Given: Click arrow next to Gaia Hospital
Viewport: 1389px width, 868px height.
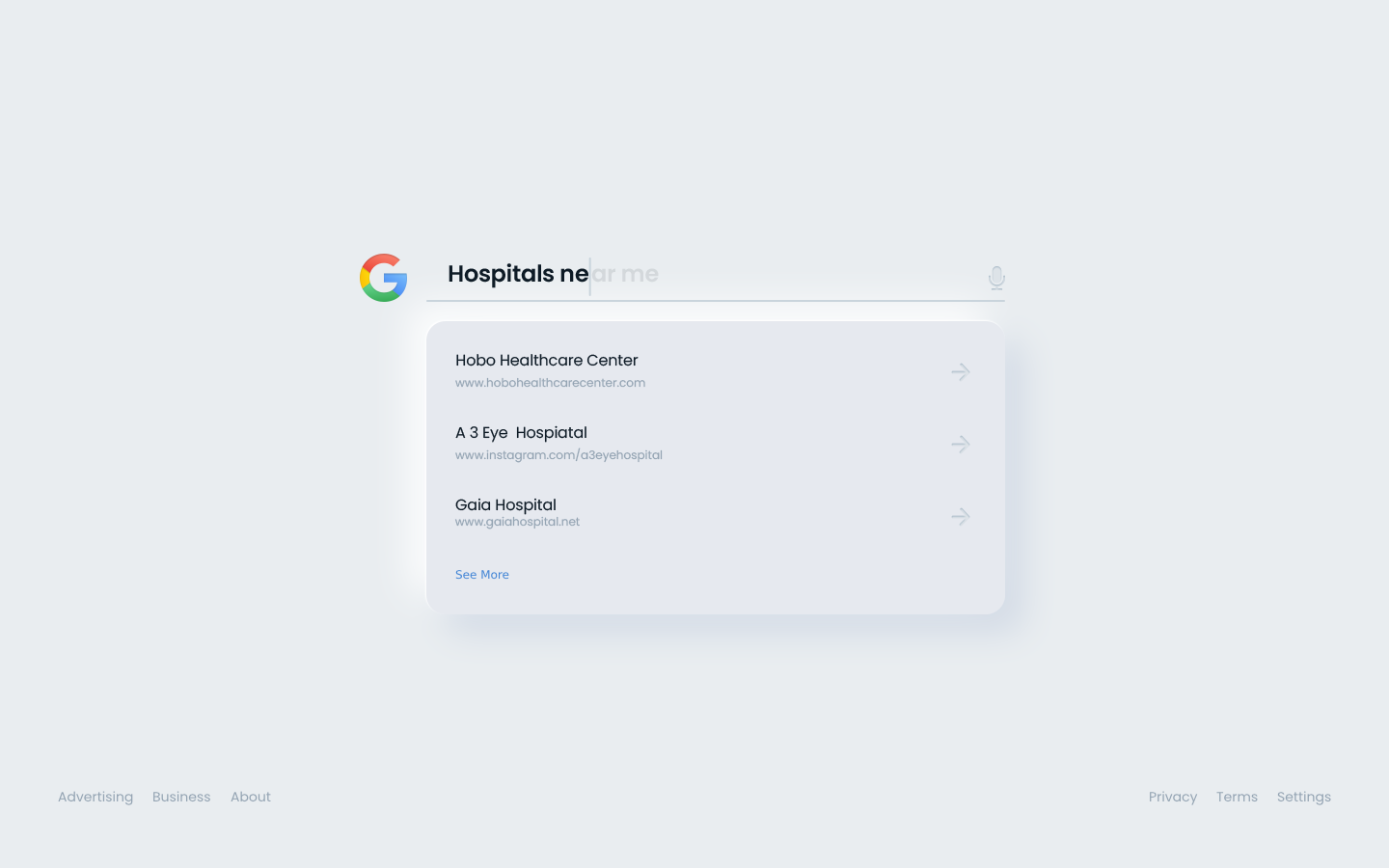Looking at the screenshot, I should 960,516.
